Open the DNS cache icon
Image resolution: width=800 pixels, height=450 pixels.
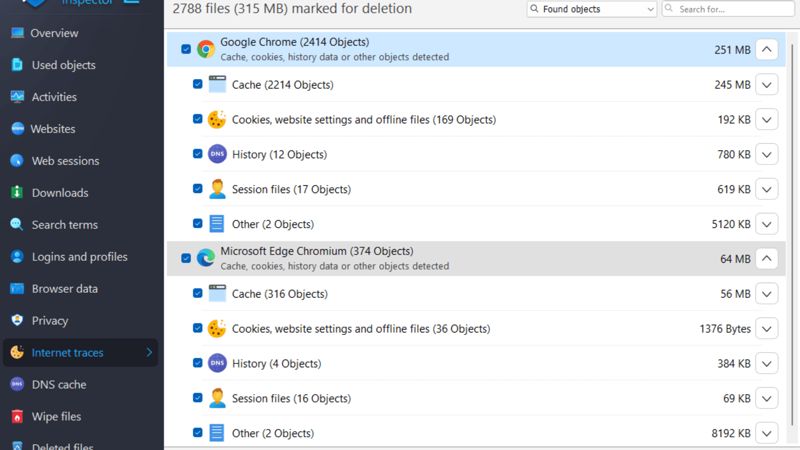tap(17, 384)
